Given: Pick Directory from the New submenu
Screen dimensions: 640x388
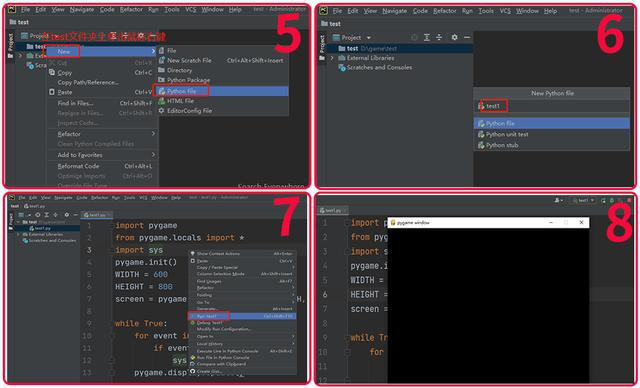Looking at the screenshot, I should coord(222,70).
